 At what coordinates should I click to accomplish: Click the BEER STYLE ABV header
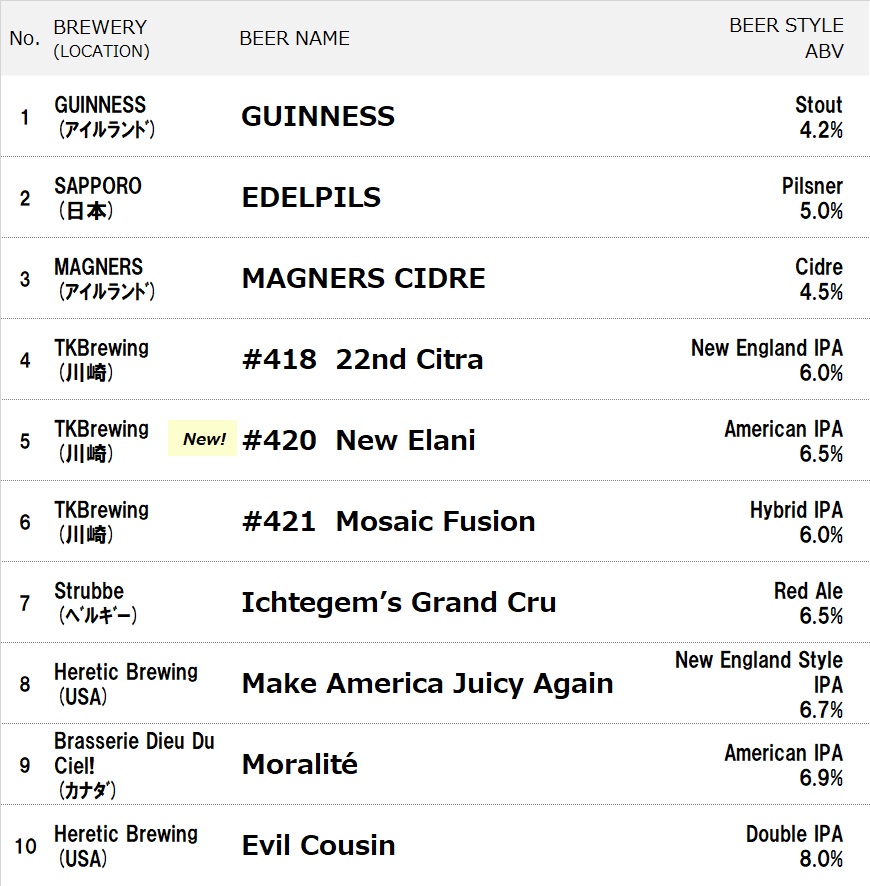[x=786, y=38]
